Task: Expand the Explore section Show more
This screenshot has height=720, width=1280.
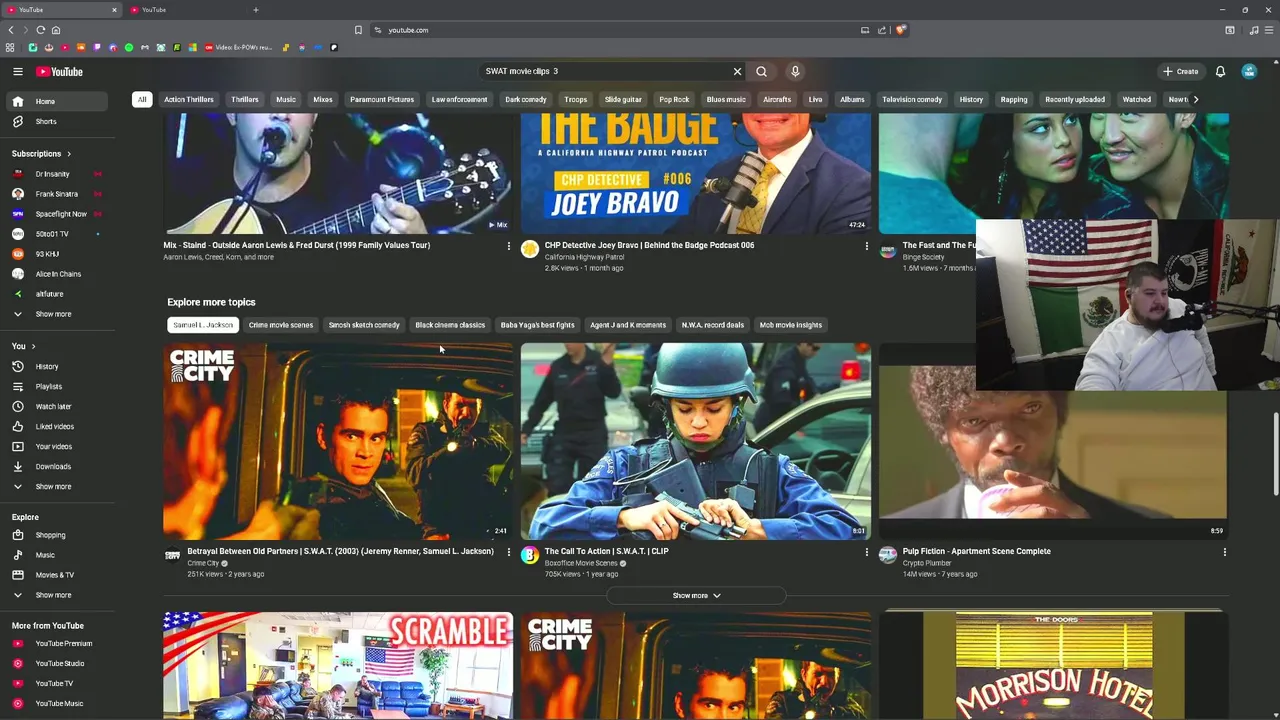Action: click(x=58, y=595)
